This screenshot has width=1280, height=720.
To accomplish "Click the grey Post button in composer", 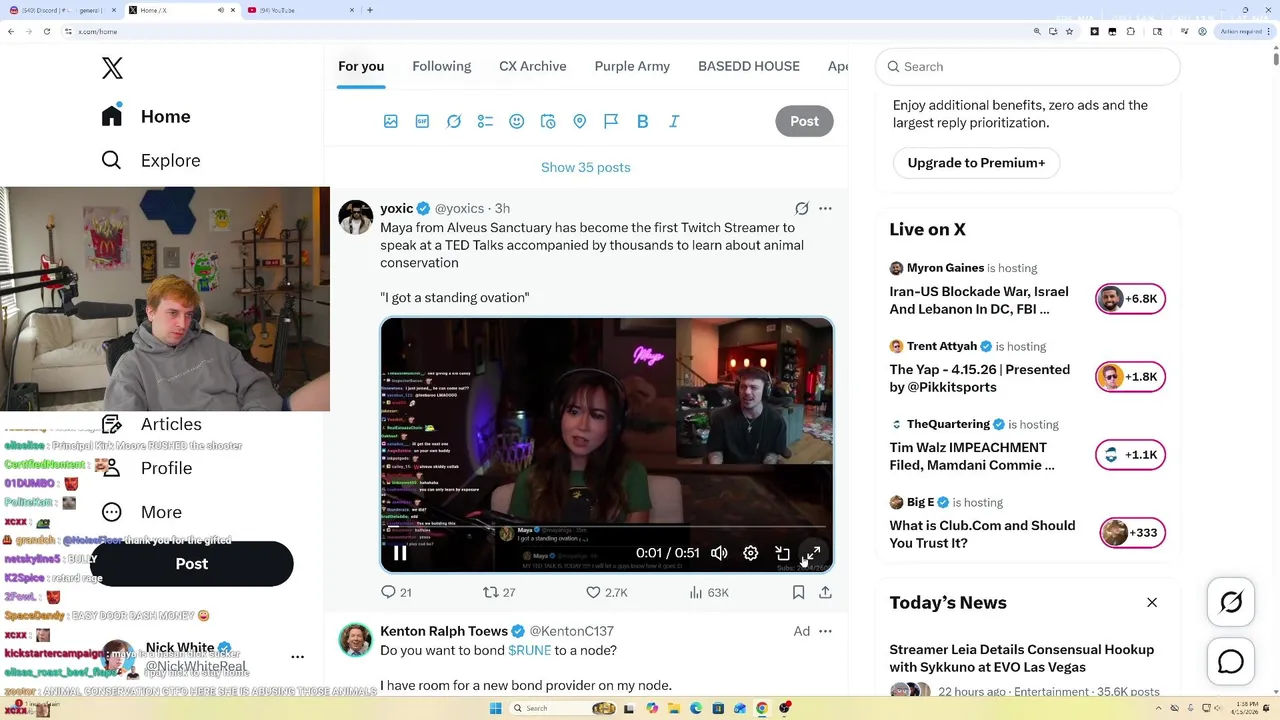I will pos(804,121).
